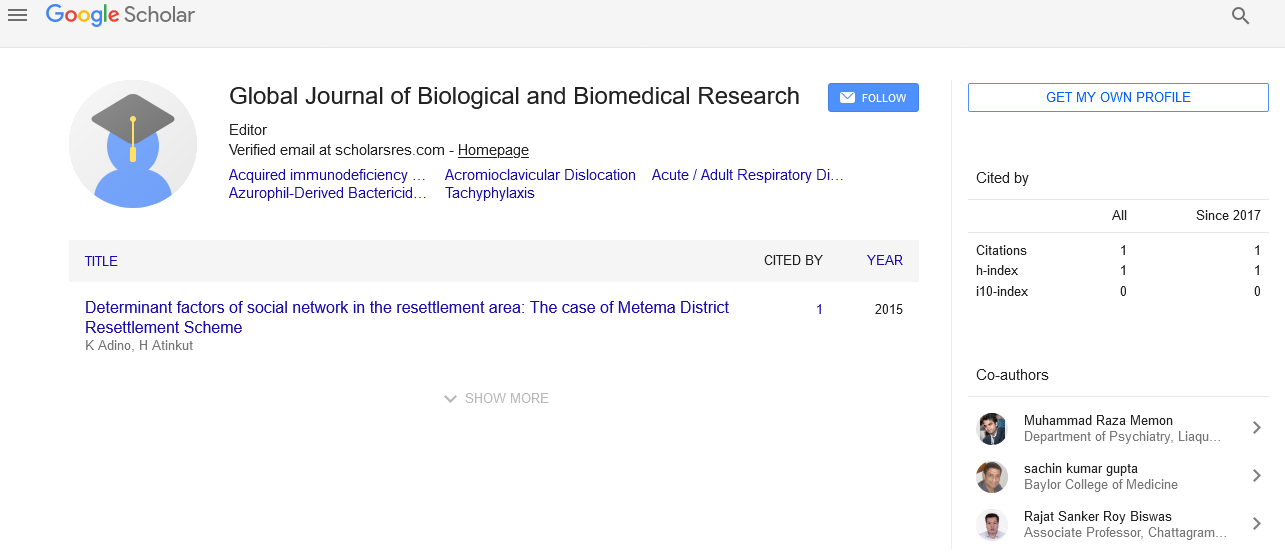Screen dimensions: 1285x555
Task: Click Department of Psychiatry affiliation text
Action: click(1123, 437)
